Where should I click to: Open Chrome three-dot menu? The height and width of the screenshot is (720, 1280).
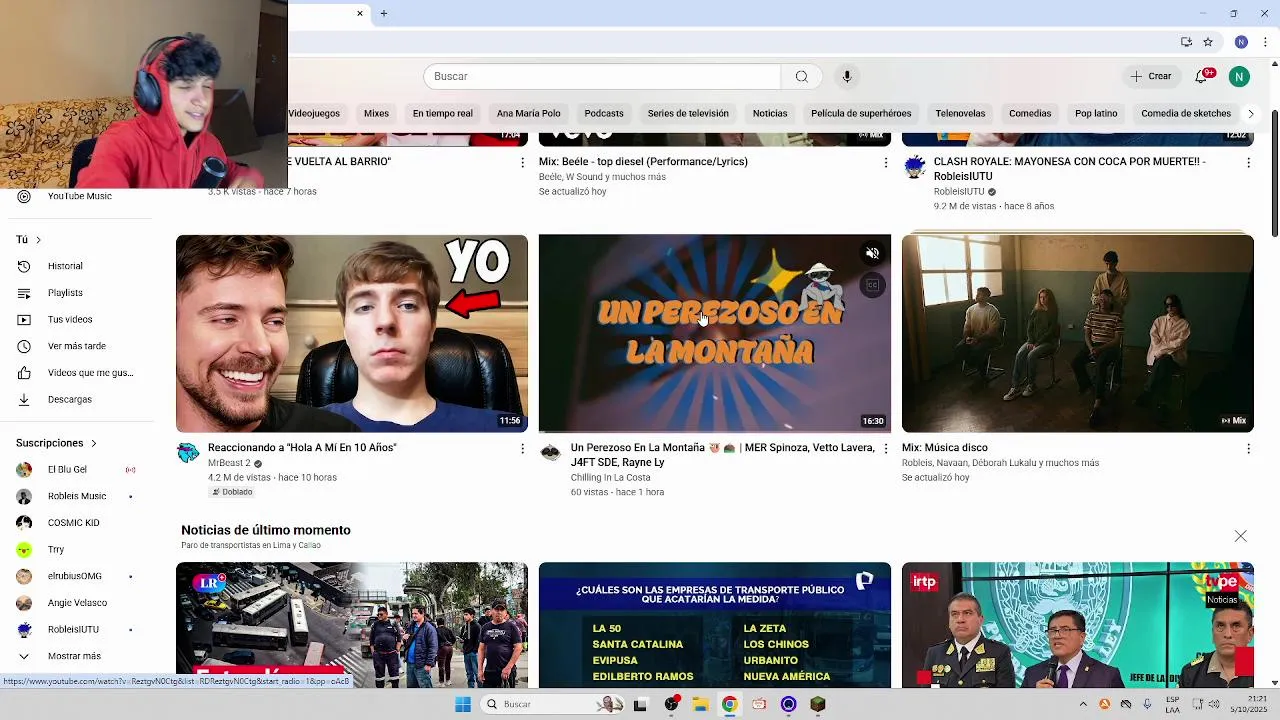click(x=1266, y=42)
